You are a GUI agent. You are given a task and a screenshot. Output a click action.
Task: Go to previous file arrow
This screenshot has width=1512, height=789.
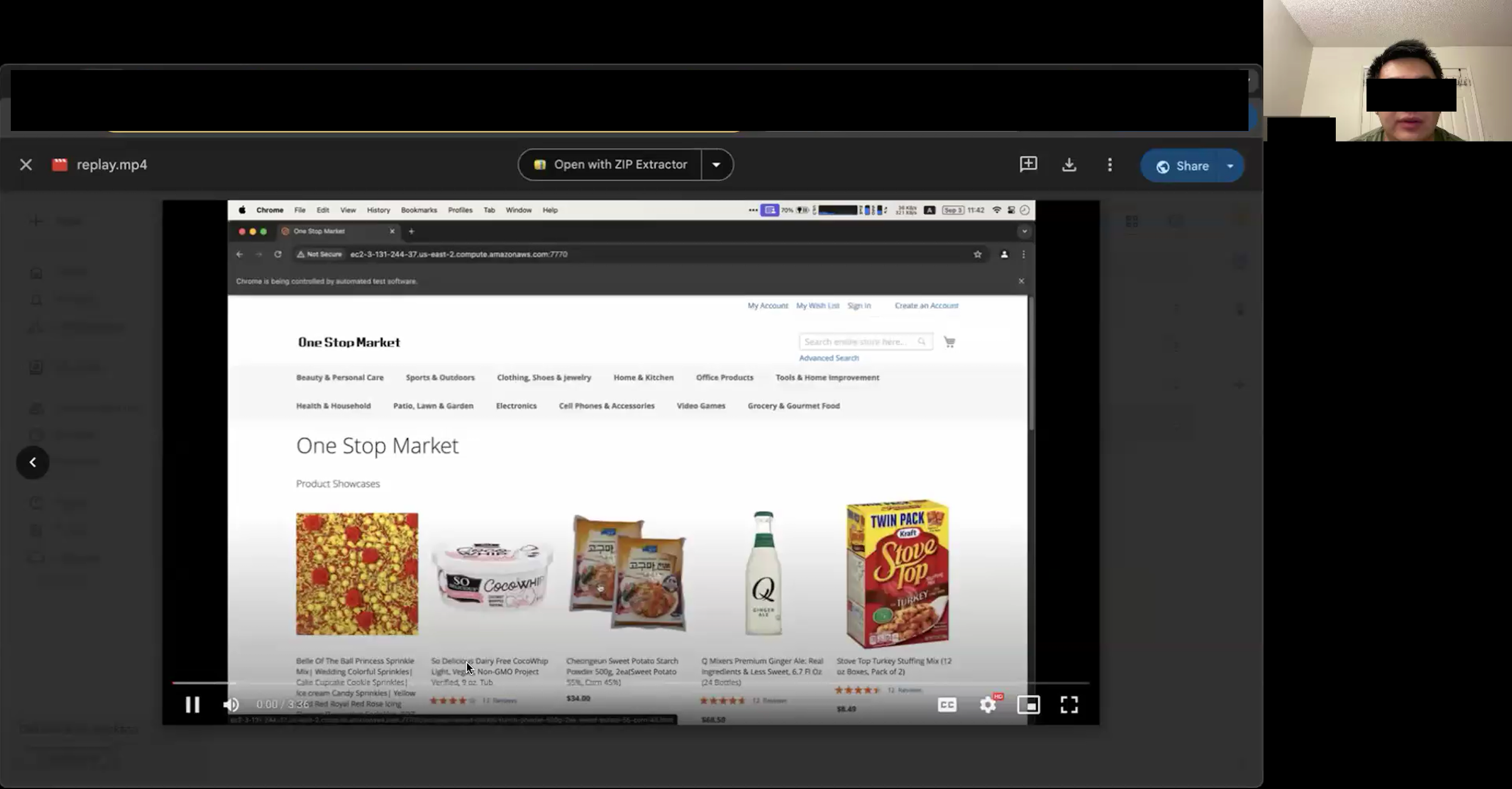(33, 462)
